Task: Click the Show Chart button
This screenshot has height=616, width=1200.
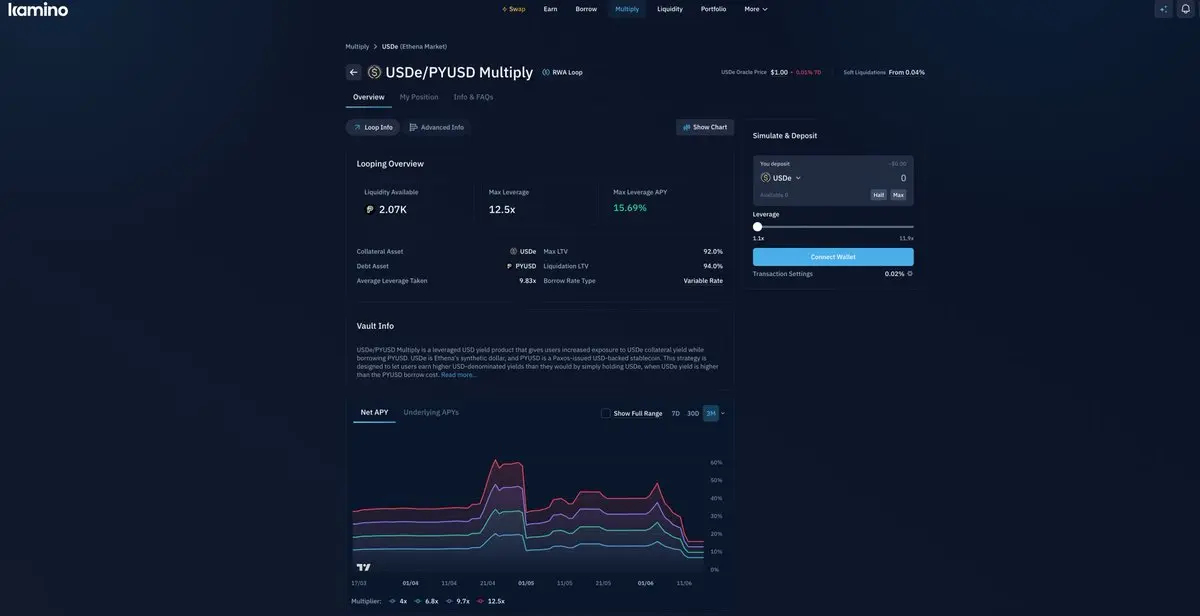Action: point(705,127)
